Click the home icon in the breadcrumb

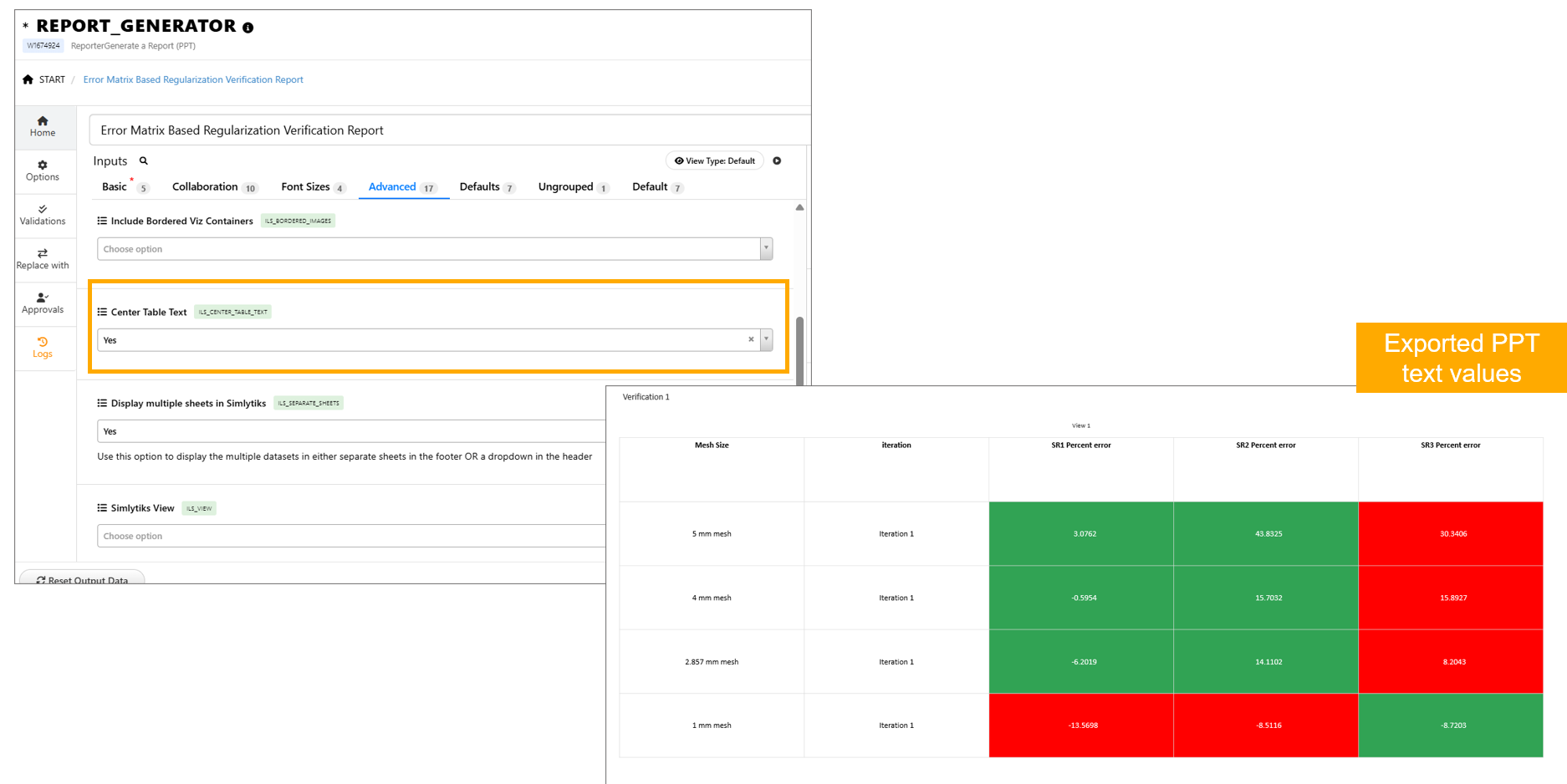(28, 79)
